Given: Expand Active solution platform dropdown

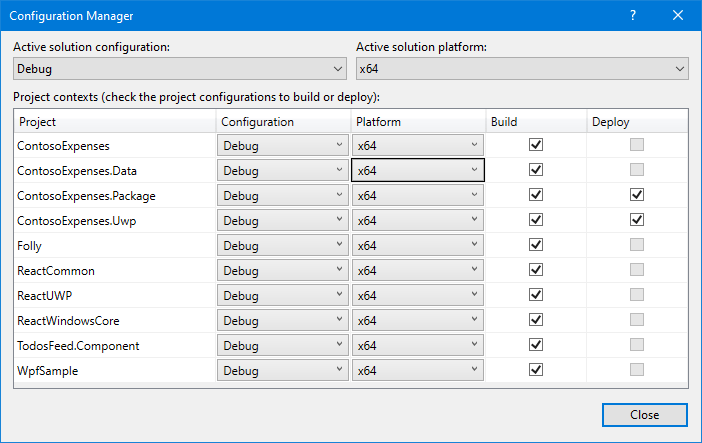Looking at the screenshot, I should pyautogui.click(x=522, y=69).
